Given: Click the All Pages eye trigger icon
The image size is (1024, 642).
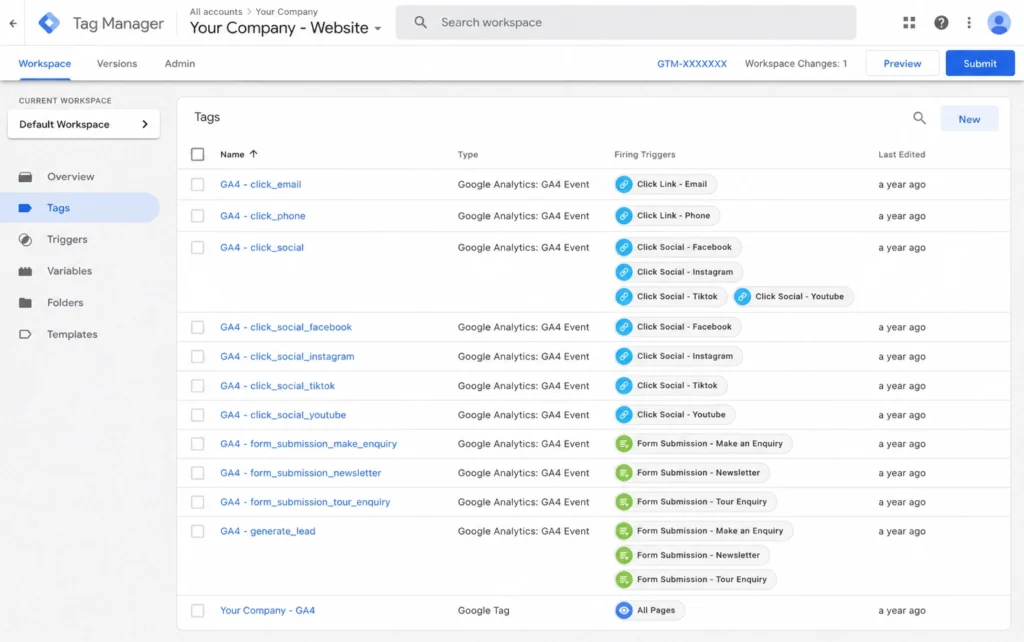Looking at the screenshot, I should 624,610.
